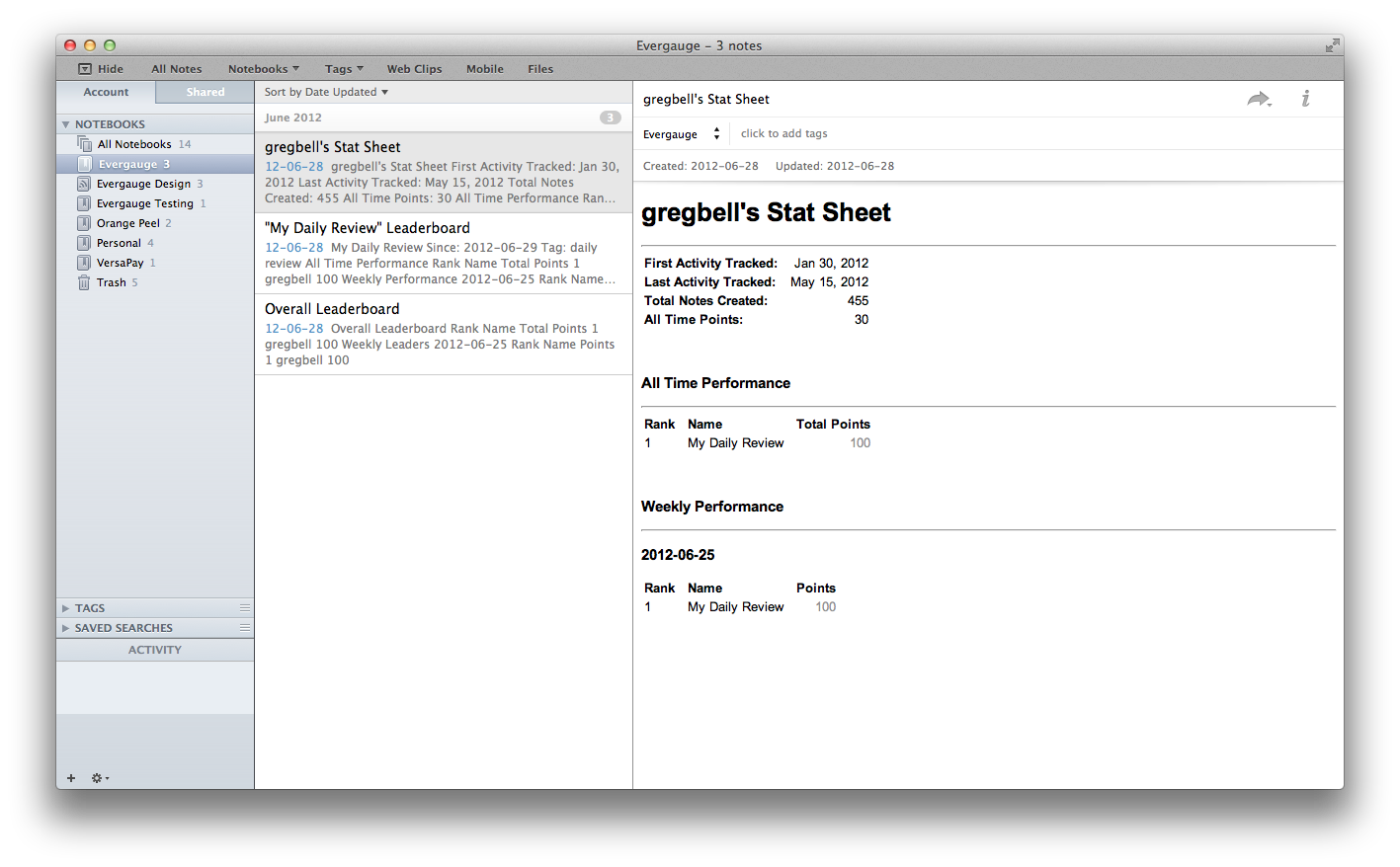Expand the SAVED SEARCHES section
This screenshot has width=1400, height=867.
click(66, 628)
